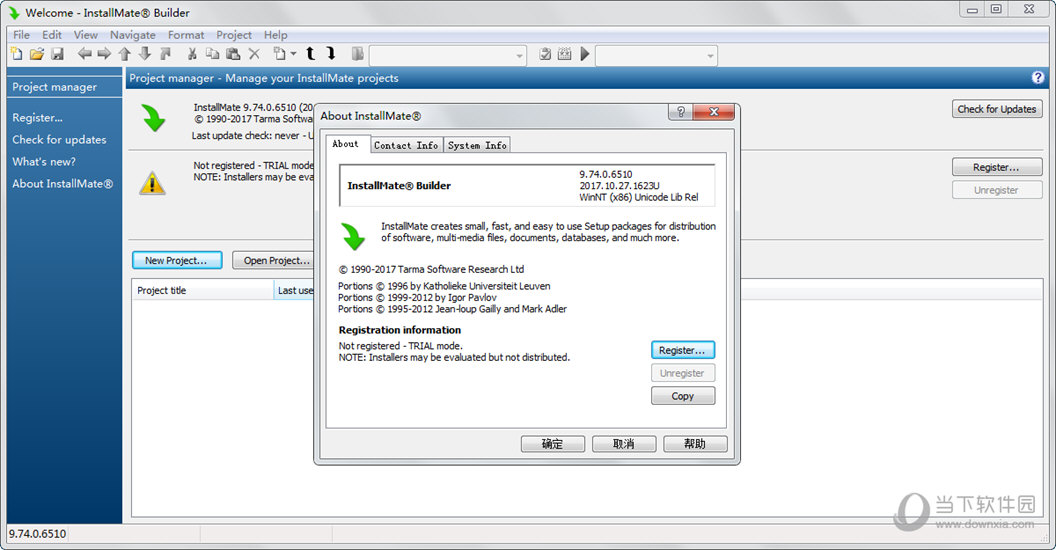This screenshot has width=1056, height=550.
Task: Click the blue help question mark in header
Action: pos(1038,77)
